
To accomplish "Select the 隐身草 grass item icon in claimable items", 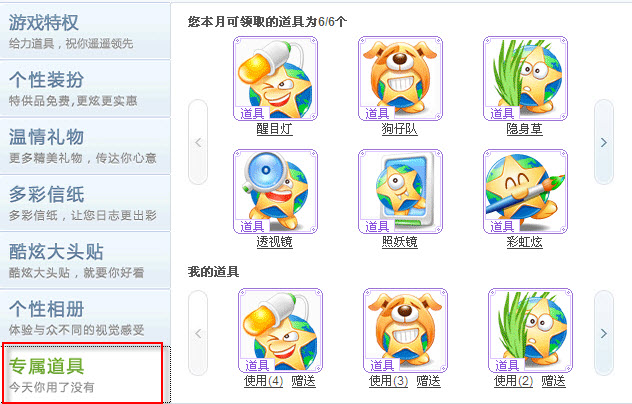I will pyautogui.click(x=525, y=78).
